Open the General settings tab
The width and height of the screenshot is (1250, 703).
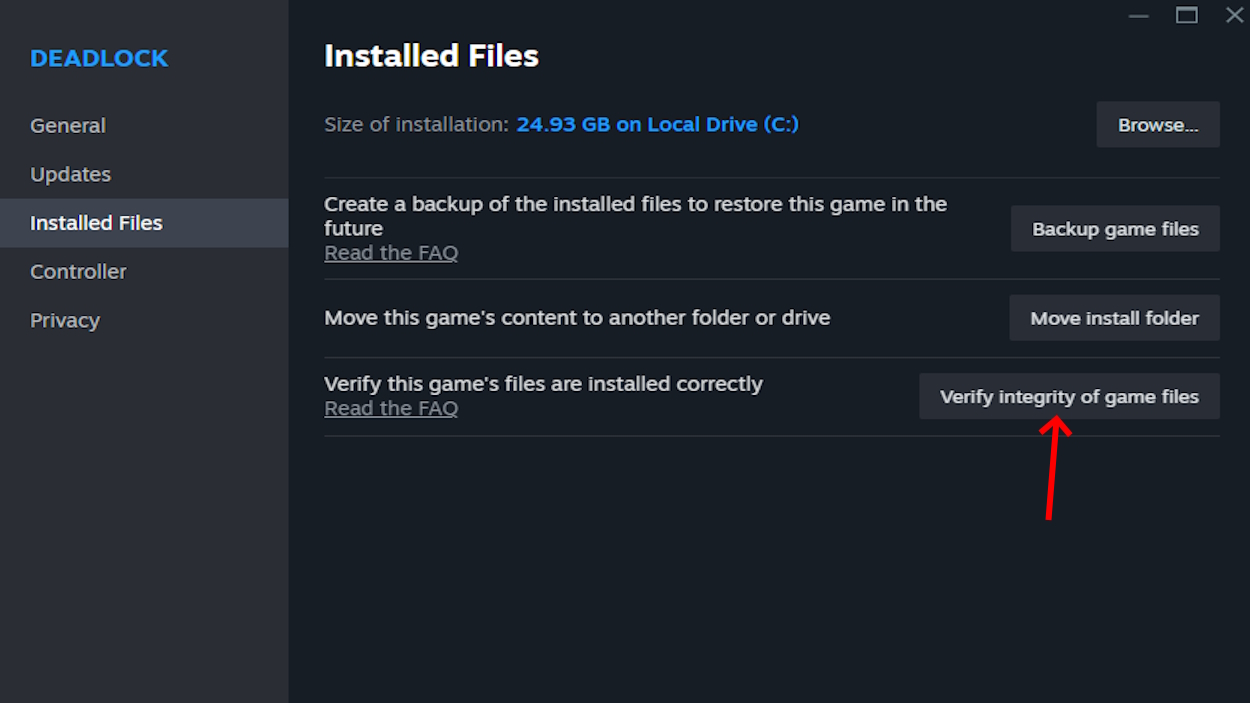68,126
